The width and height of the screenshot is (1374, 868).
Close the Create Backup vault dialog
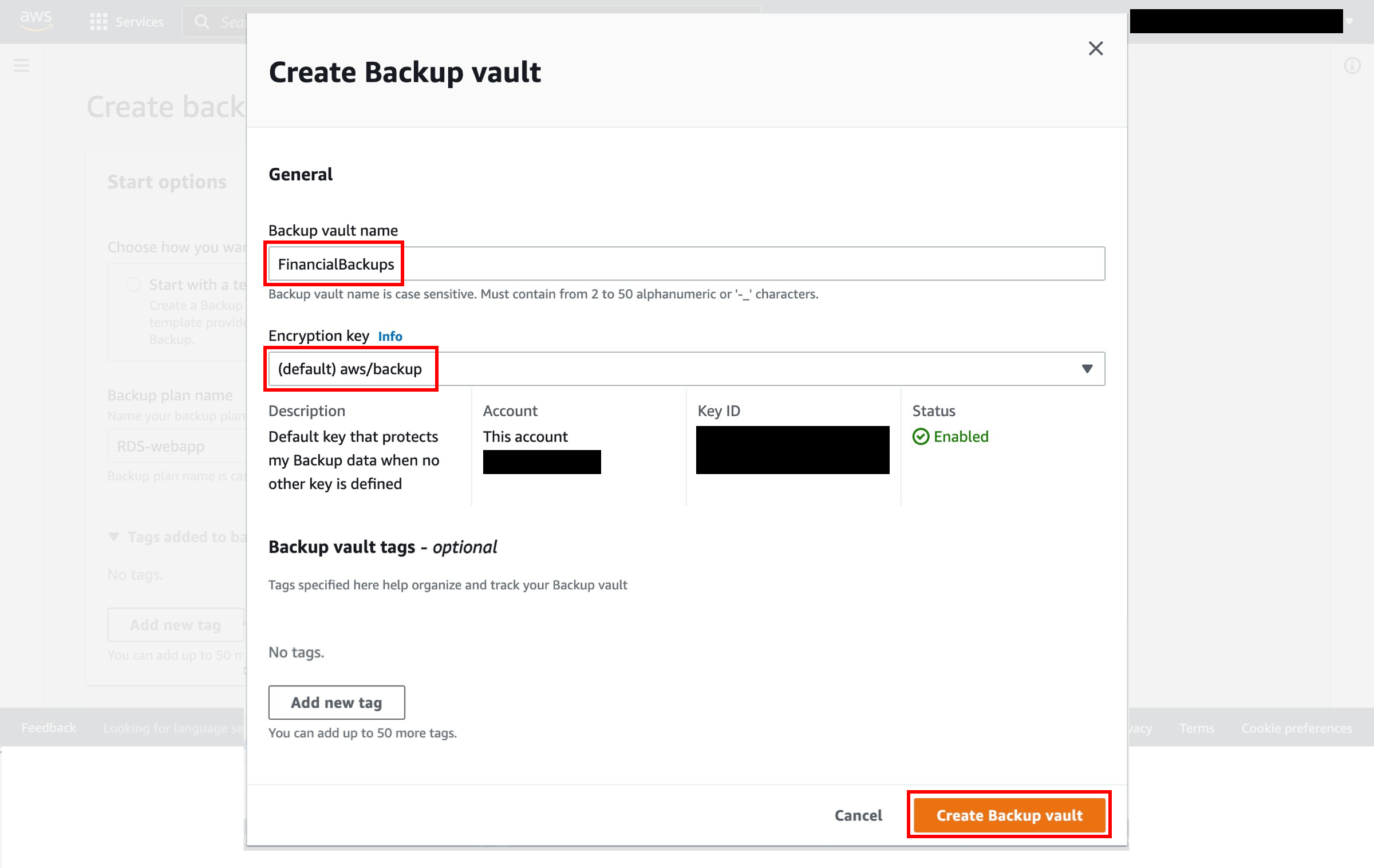click(x=1095, y=49)
